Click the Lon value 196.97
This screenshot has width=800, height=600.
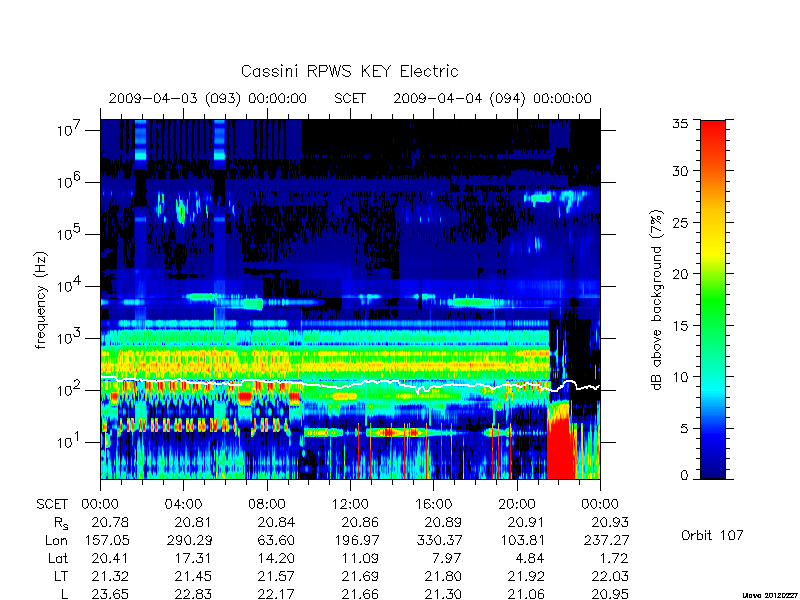tap(356, 540)
